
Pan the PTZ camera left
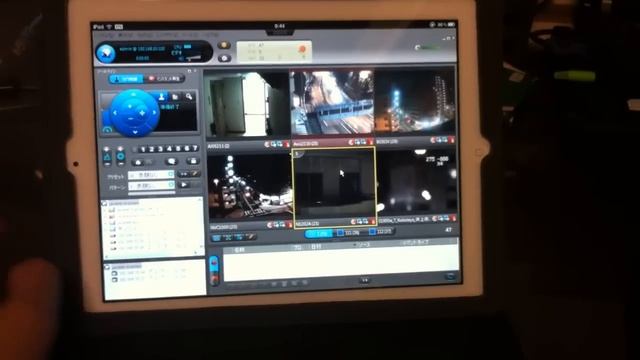pyautogui.click(x=115, y=113)
